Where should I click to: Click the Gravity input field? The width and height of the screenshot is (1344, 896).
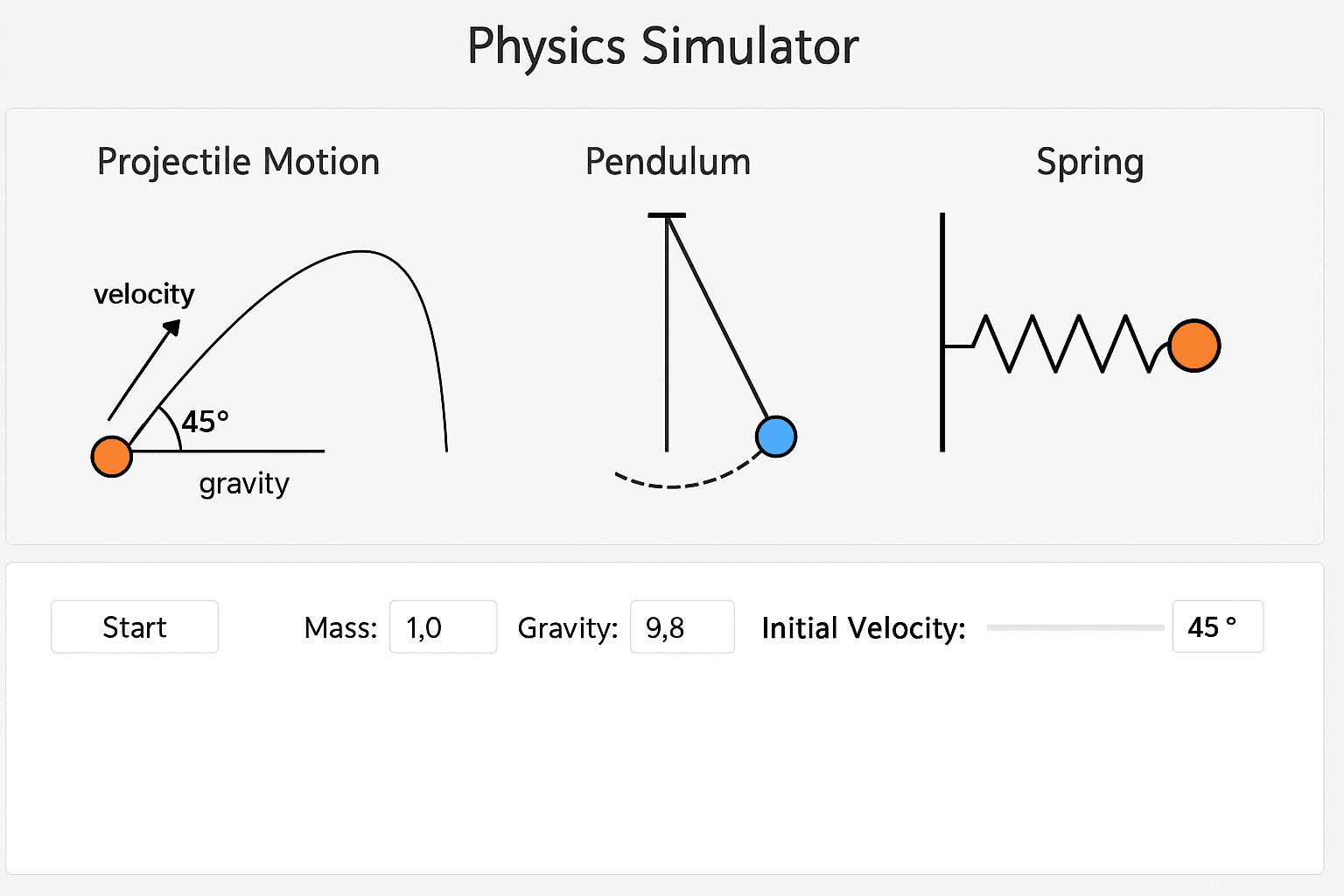click(682, 627)
